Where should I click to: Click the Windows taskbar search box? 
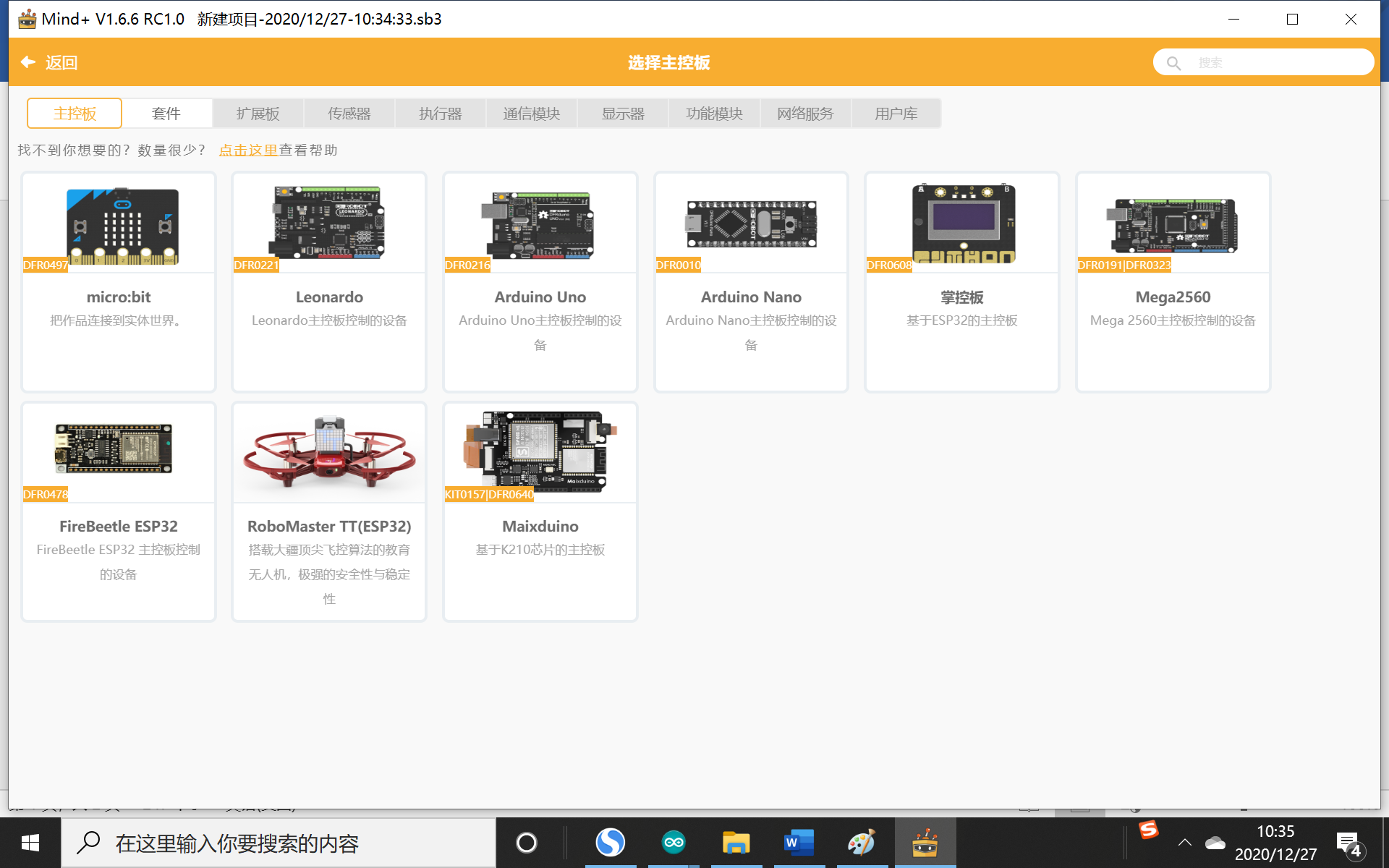pyautogui.click(x=279, y=843)
